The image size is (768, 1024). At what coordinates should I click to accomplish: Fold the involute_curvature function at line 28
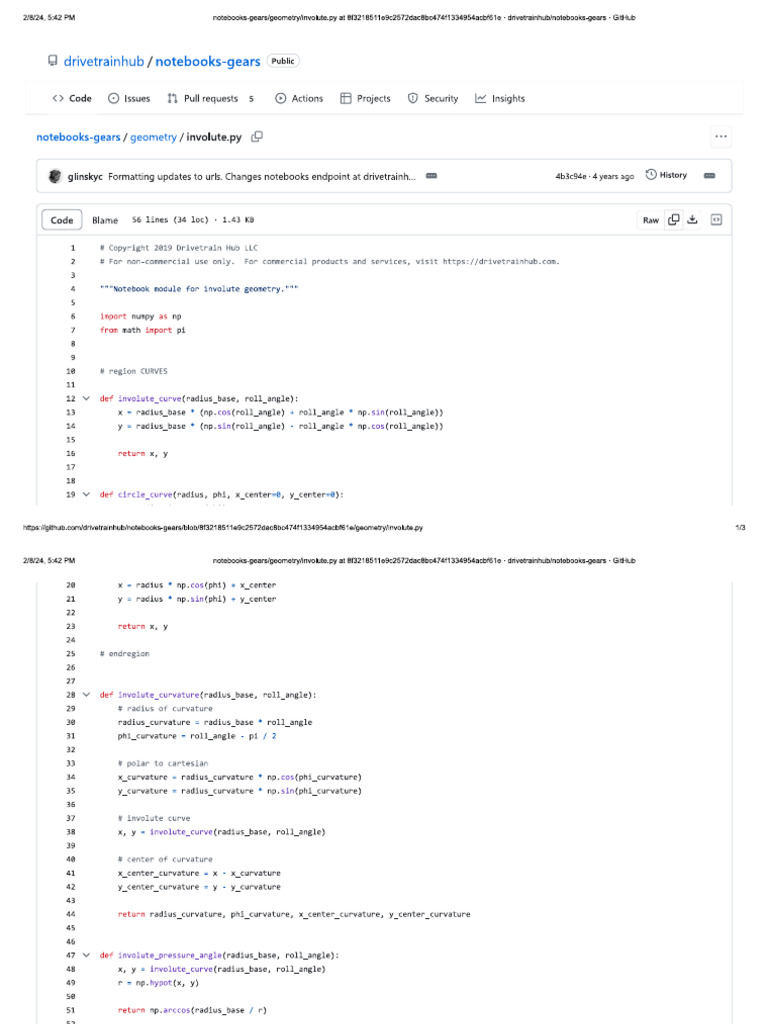86,694
